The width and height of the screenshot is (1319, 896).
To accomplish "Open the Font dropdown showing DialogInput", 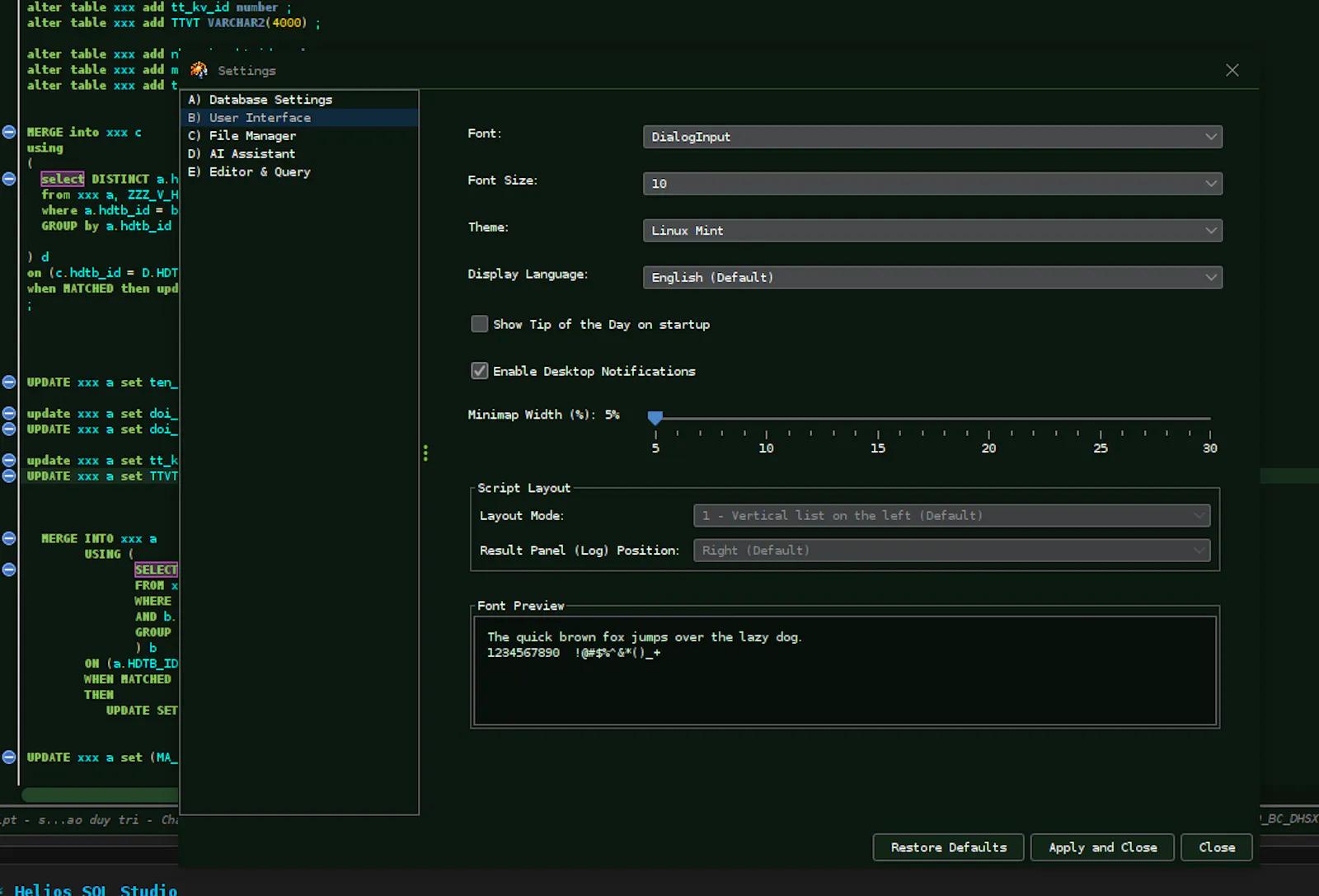I will [x=932, y=137].
